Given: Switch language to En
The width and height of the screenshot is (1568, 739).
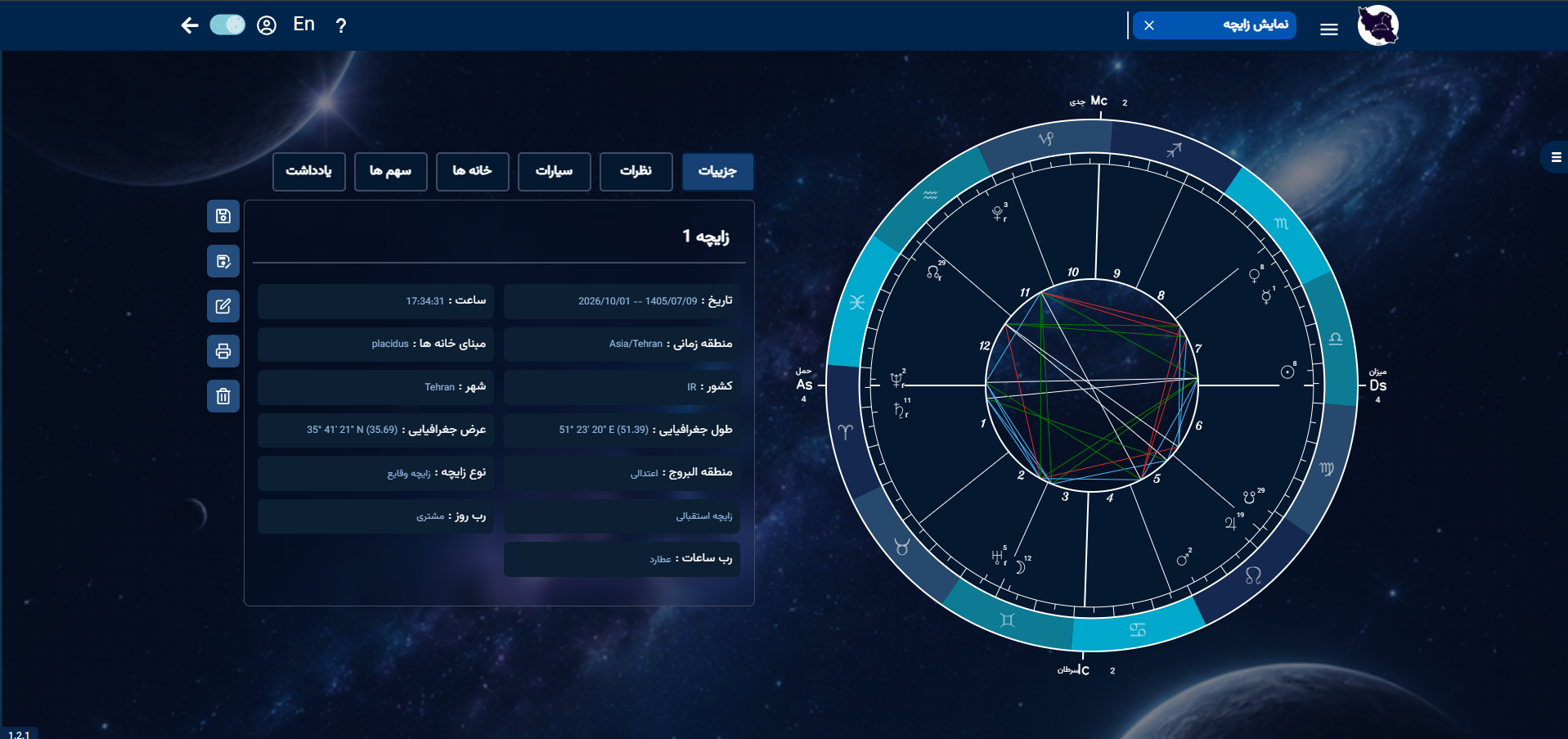Looking at the screenshot, I should pos(304,25).
